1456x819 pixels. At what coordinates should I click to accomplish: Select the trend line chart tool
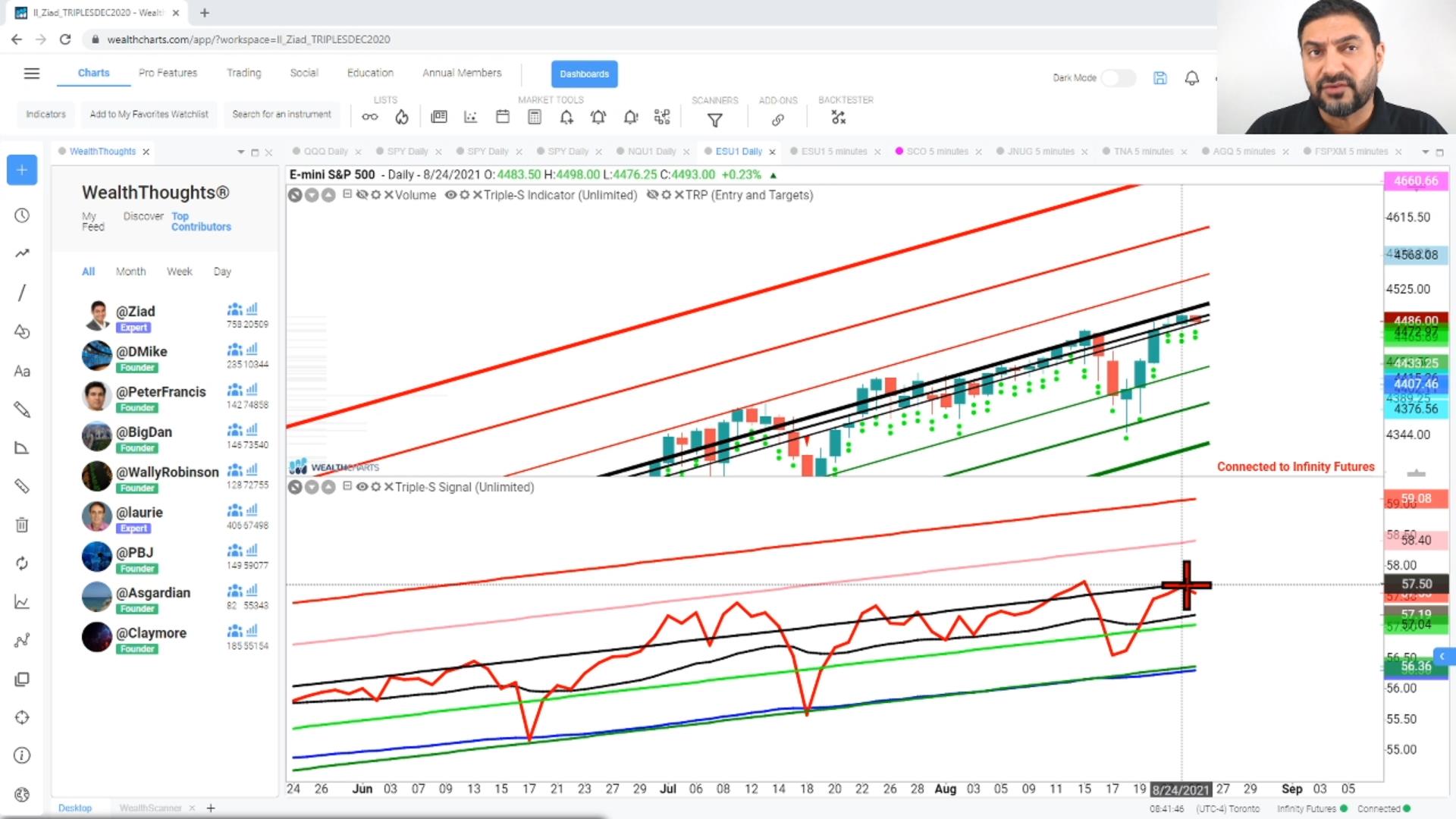click(22, 253)
